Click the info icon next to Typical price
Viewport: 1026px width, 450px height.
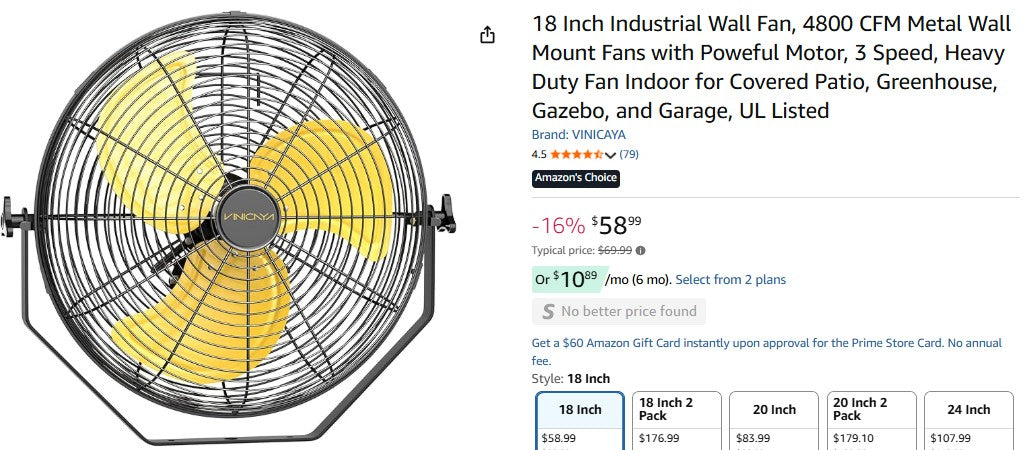point(640,251)
